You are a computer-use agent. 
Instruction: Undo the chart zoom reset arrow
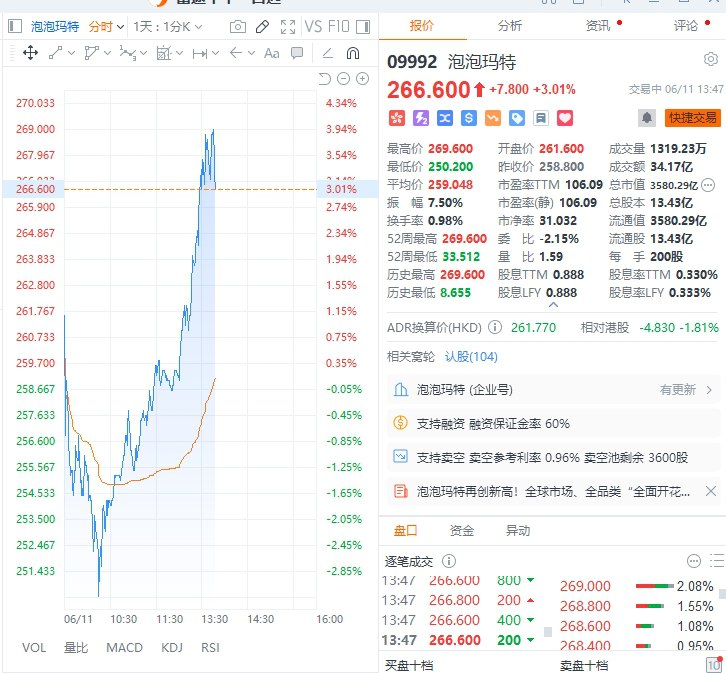tap(325, 79)
